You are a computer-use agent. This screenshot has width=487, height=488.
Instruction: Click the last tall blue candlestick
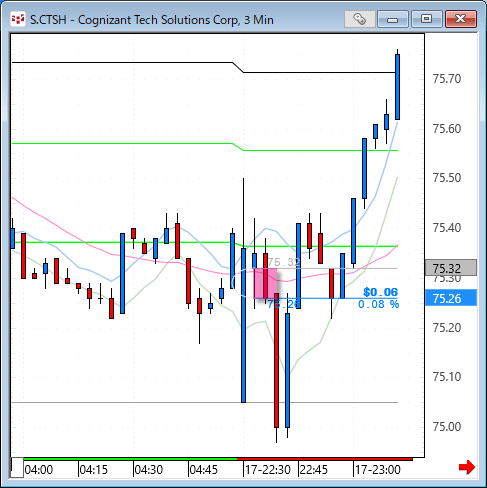coord(397,87)
